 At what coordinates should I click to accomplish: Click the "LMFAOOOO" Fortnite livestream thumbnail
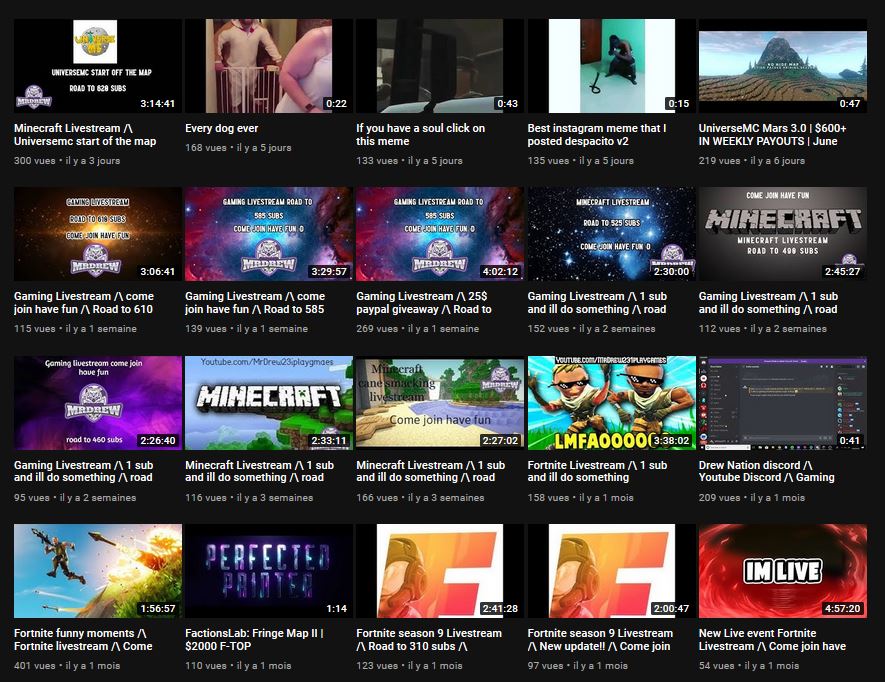[x=611, y=403]
